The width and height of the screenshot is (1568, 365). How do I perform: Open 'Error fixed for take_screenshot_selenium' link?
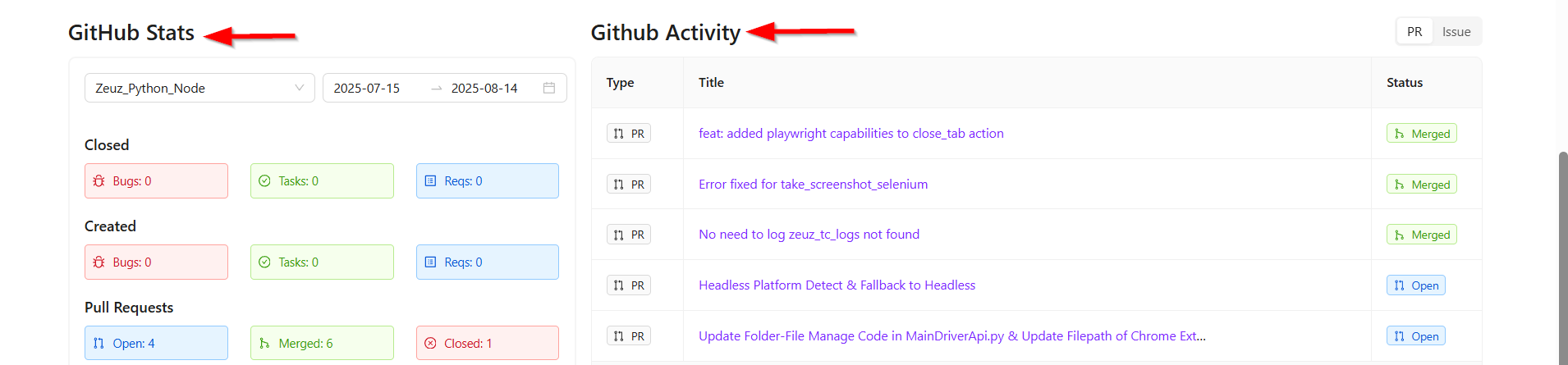pyautogui.click(x=813, y=184)
